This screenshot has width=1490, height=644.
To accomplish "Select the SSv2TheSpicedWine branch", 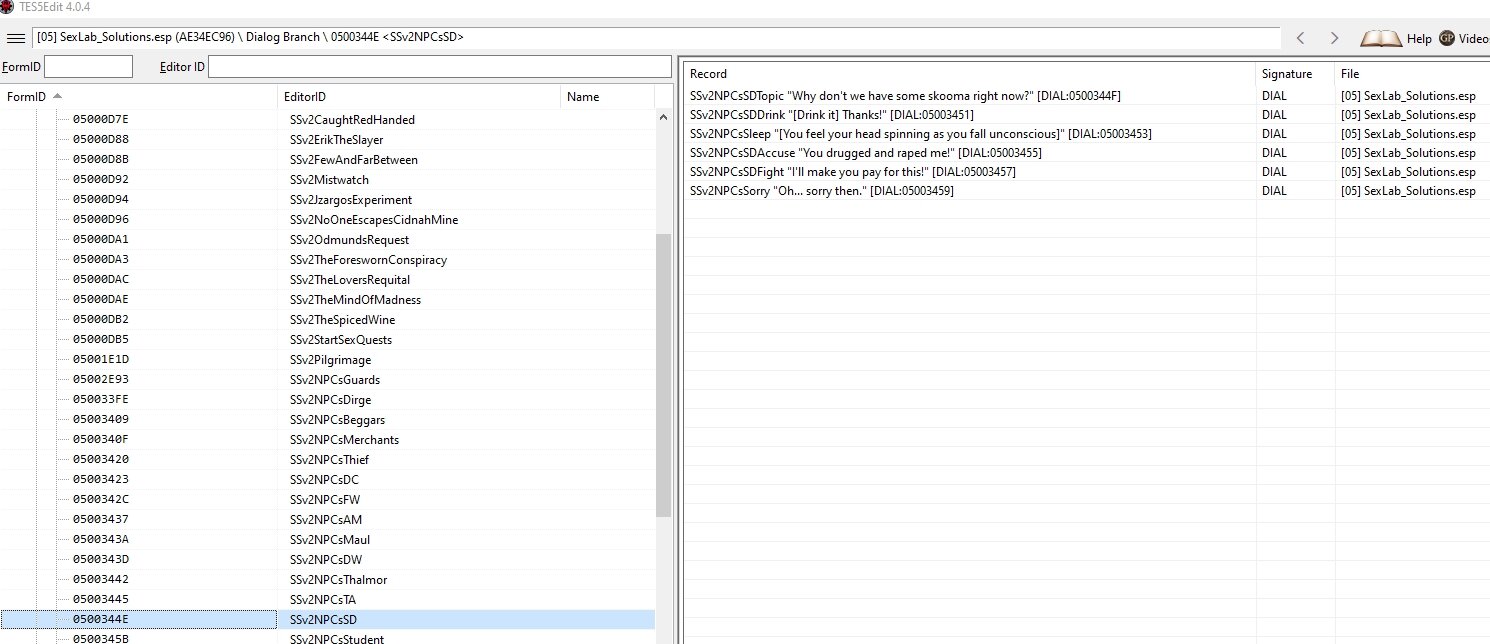I will click(342, 320).
